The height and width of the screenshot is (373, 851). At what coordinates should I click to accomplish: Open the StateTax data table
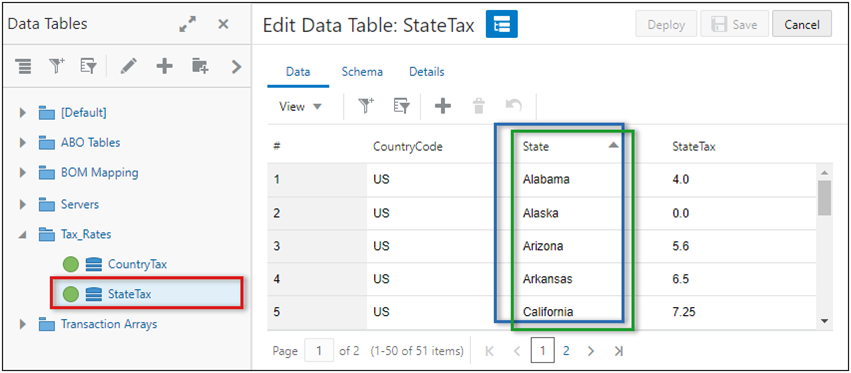click(x=129, y=294)
